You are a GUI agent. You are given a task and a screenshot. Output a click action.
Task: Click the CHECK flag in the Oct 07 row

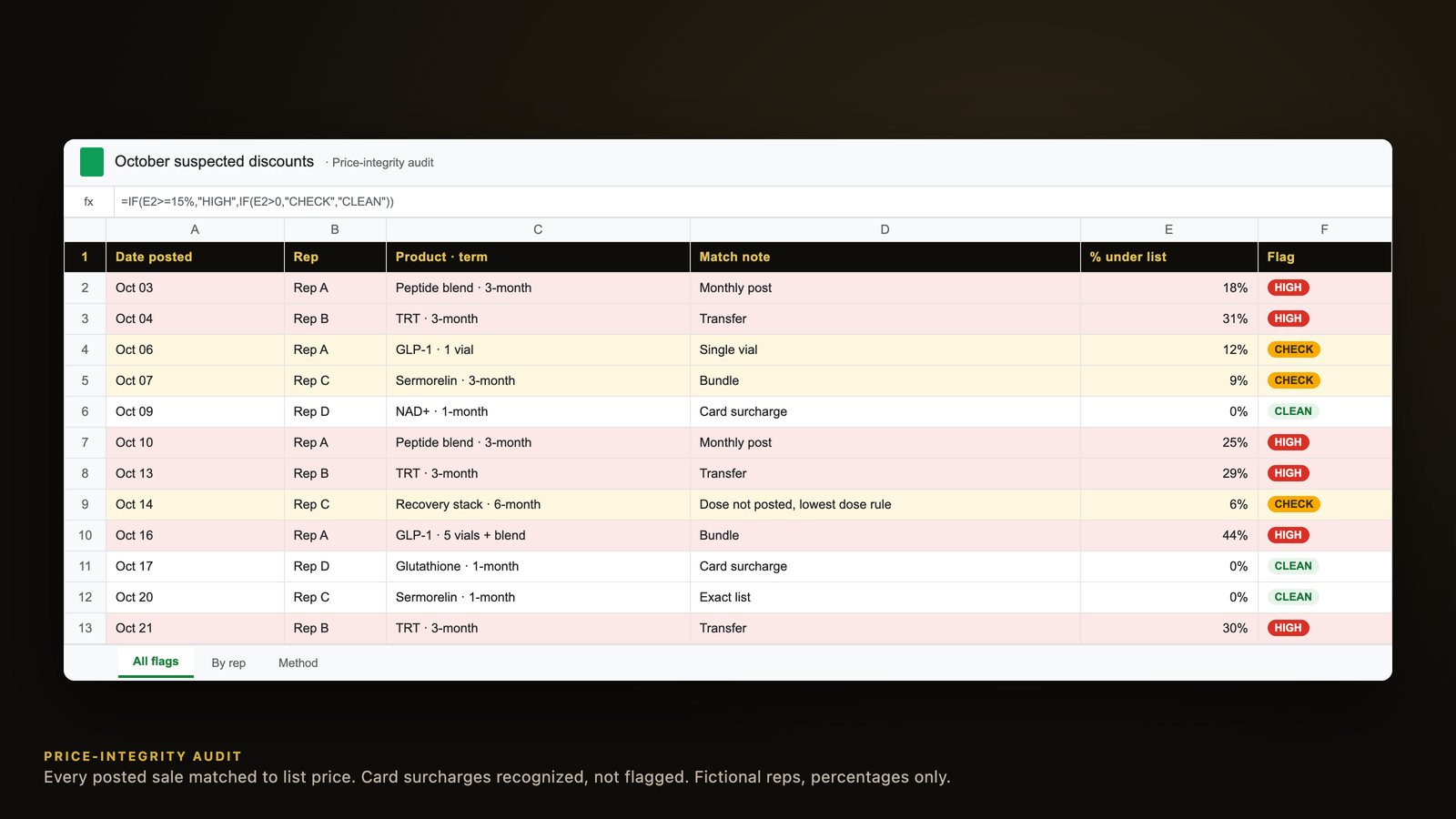click(x=1293, y=380)
